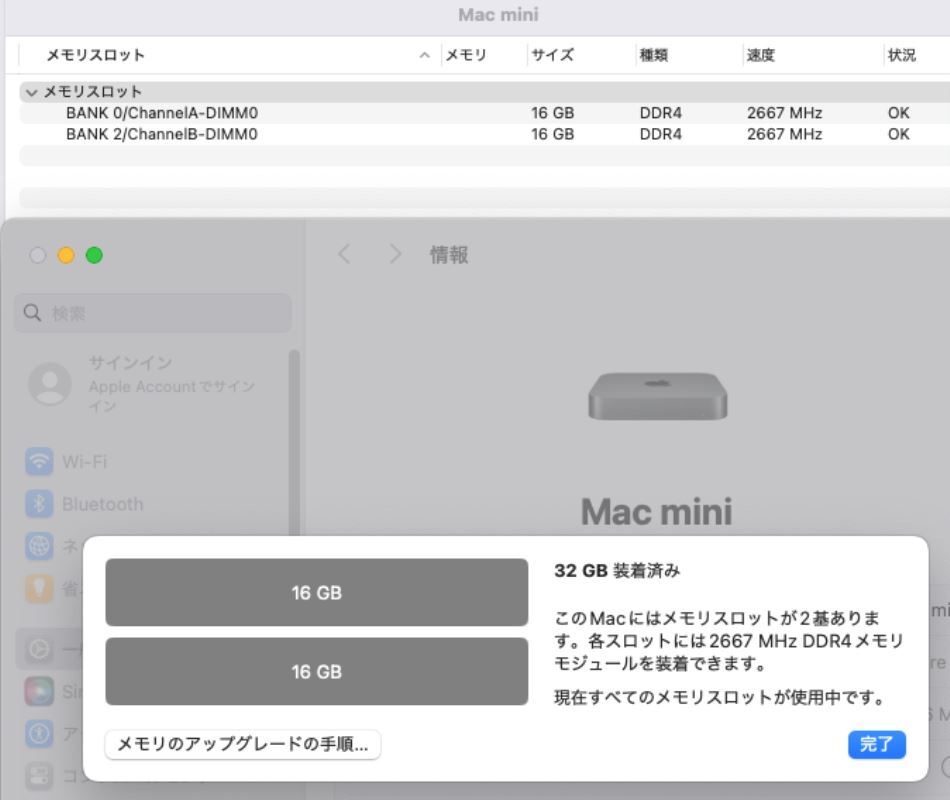This screenshot has height=800, width=950.
Task: Click サインイン Apple Account text
Action: [x=172, y=384]
